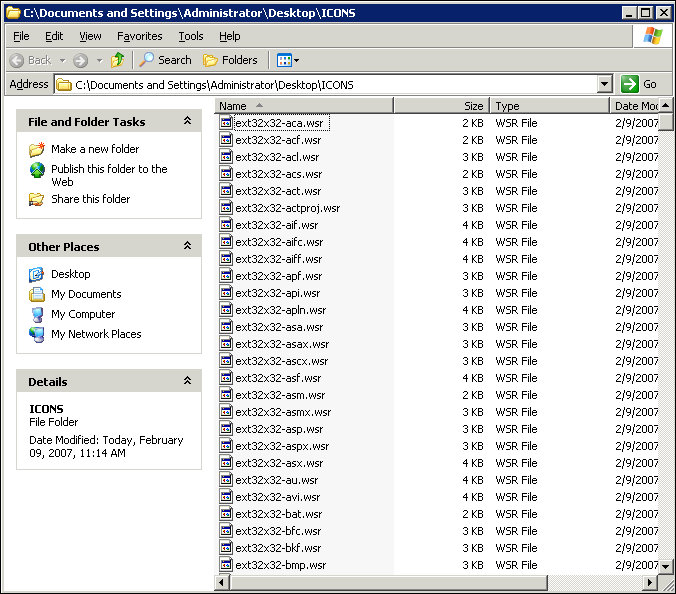Click the Back arrow icon
Viewport: 676px width, 594px height.
pyautogui.click(x=17, y=60)
